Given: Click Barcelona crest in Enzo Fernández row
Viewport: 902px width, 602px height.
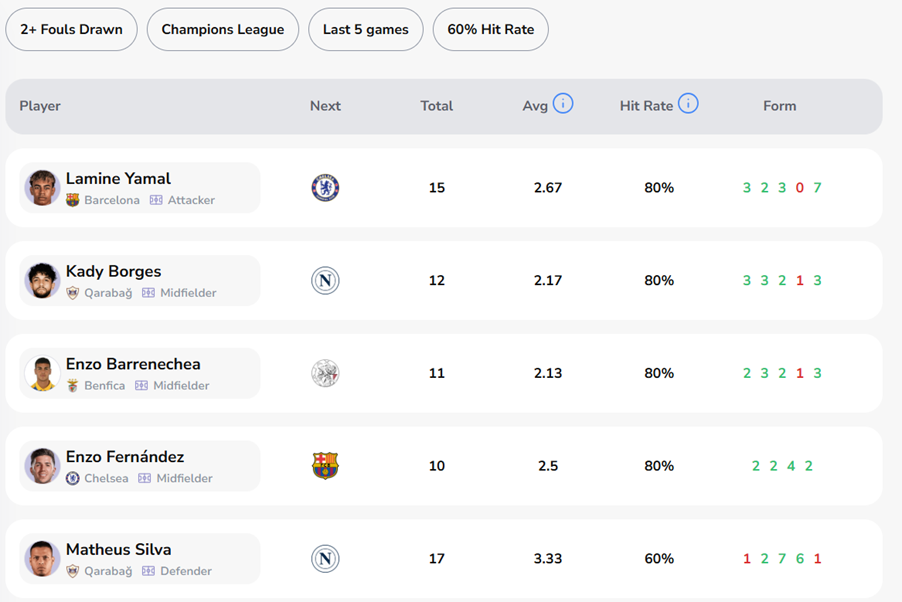Looking at the screenshot, I should tap(325, 466).
